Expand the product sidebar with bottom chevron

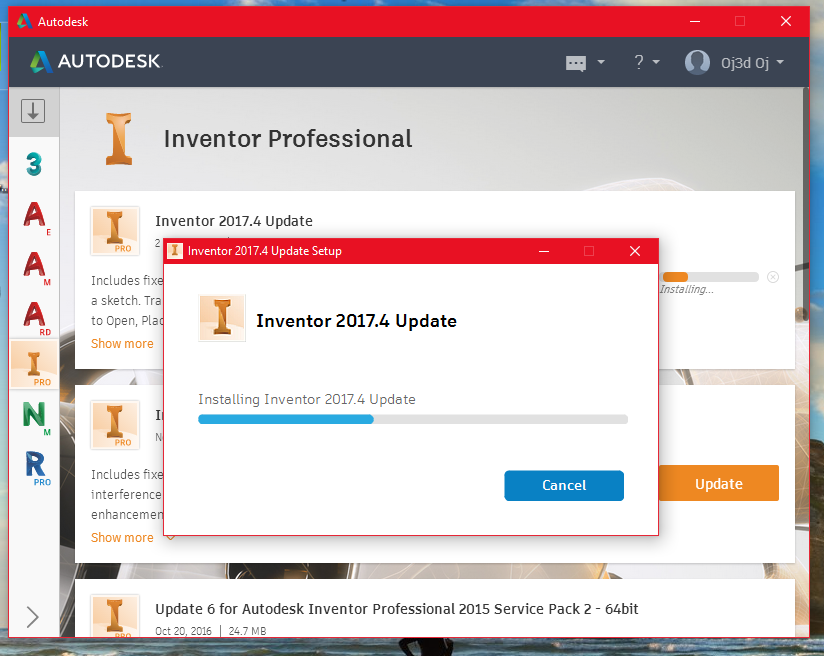(33, 617)
